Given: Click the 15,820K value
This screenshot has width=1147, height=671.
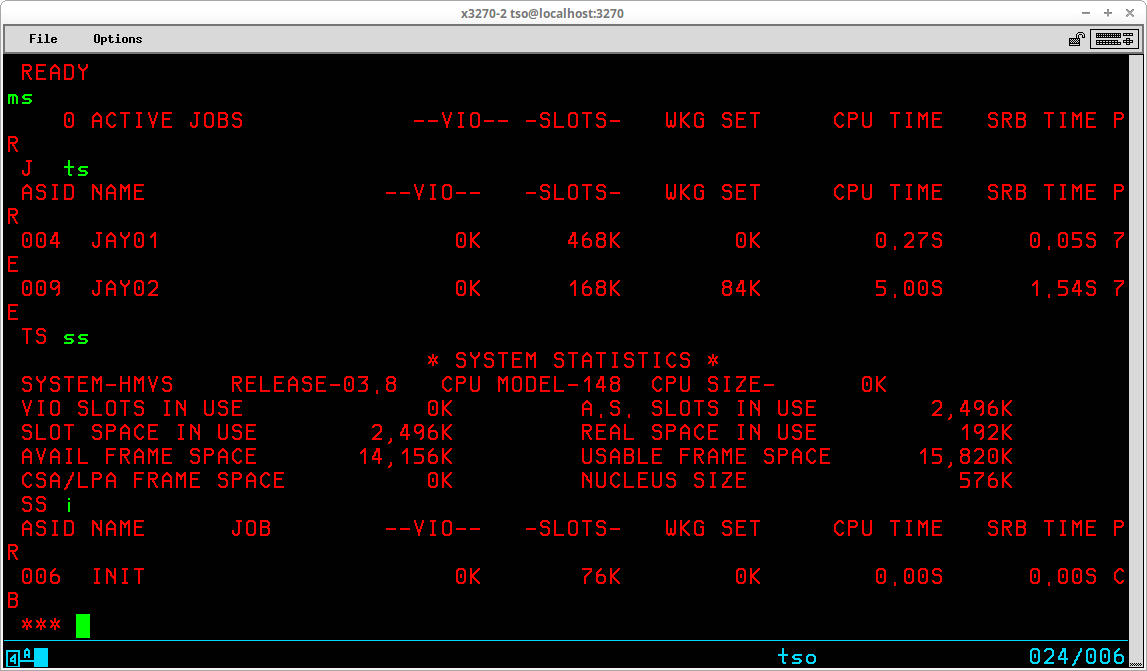Looking at the screenshot, I should click(966, 457).
